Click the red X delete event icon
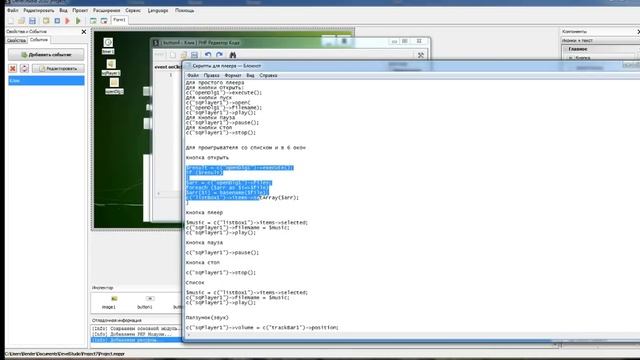The image size is (640, 360). pyautogui.click(x=13, y=69)
